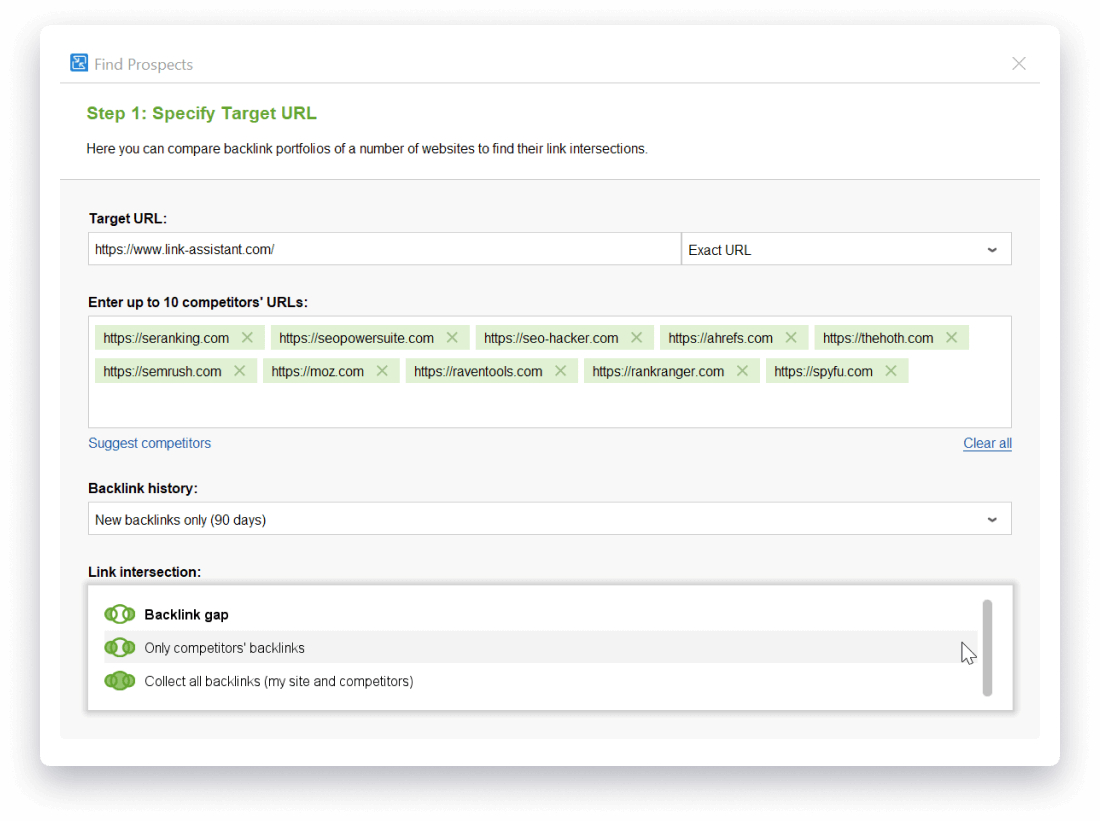Click the https://seo-hacker.com tag text
1100x821 pixels.
point(551,338)
